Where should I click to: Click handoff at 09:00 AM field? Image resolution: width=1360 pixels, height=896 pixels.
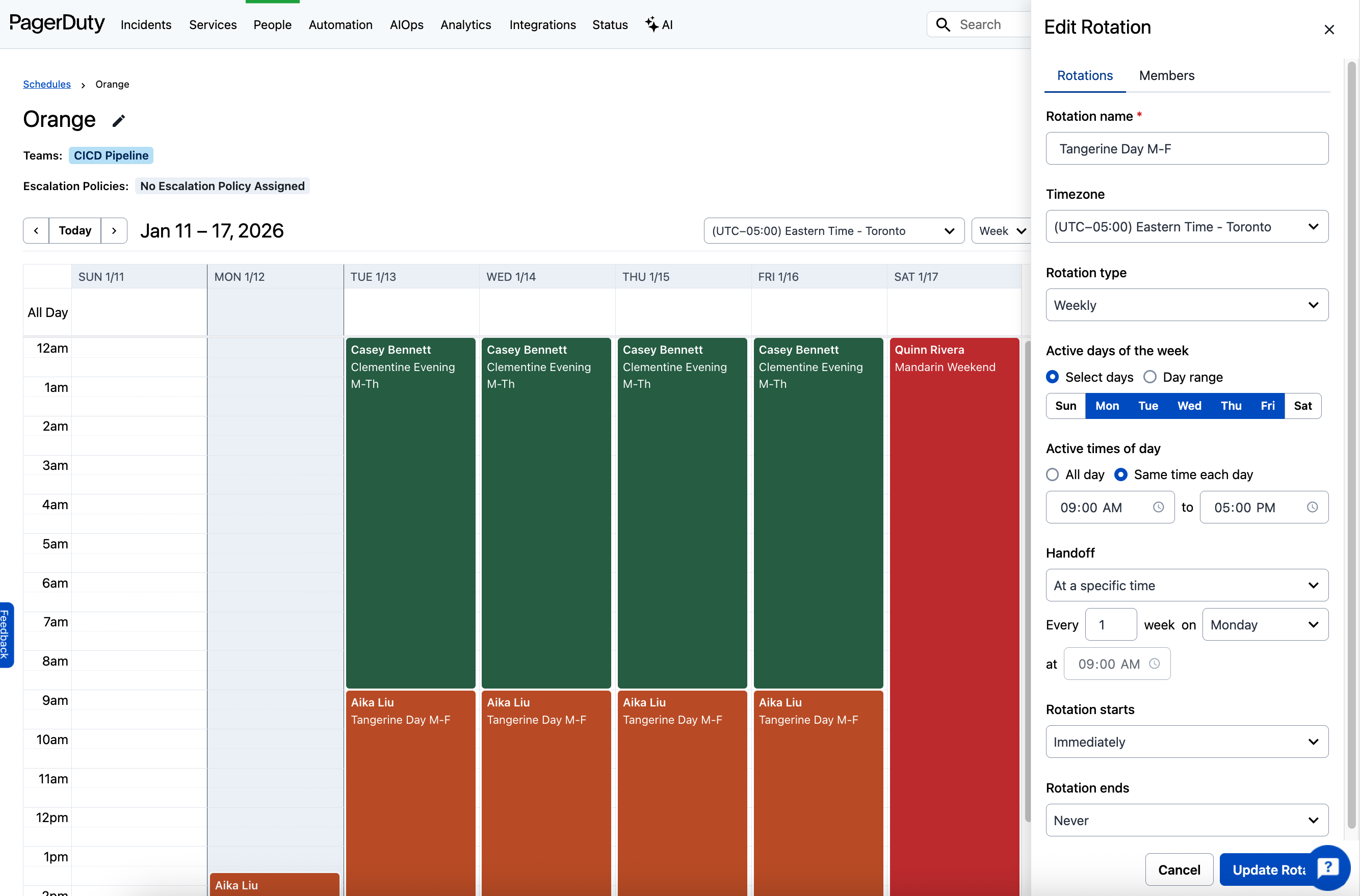click(1117, 664)
